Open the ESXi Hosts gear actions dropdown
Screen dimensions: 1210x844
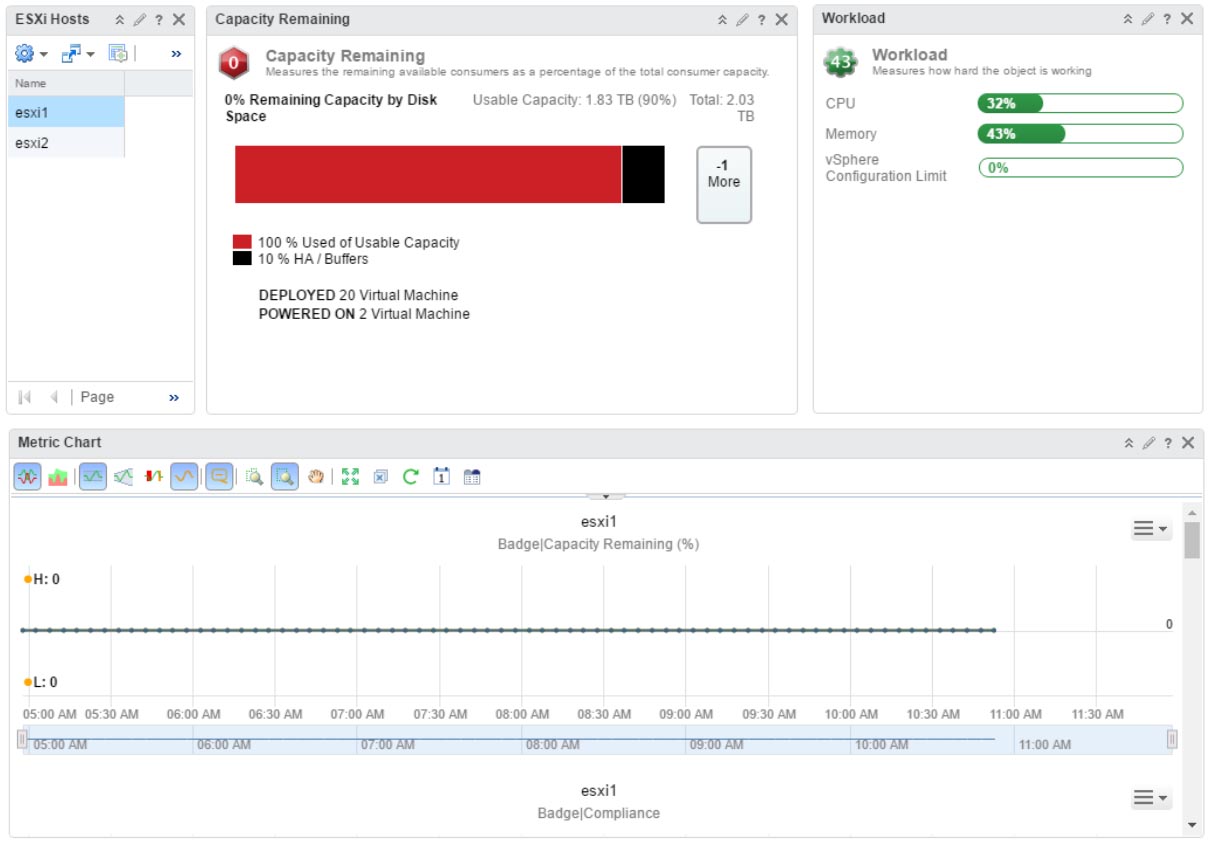tap(32, 53)
